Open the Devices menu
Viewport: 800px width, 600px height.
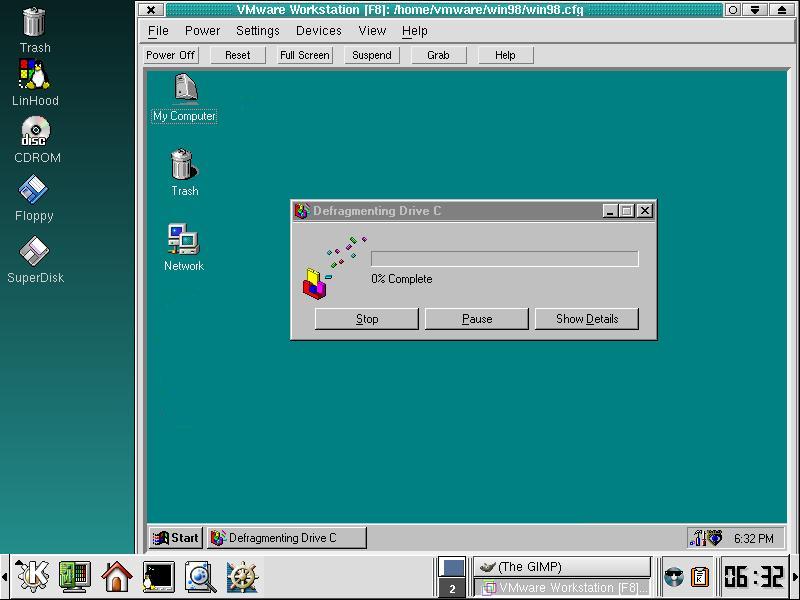pos(319,31)
